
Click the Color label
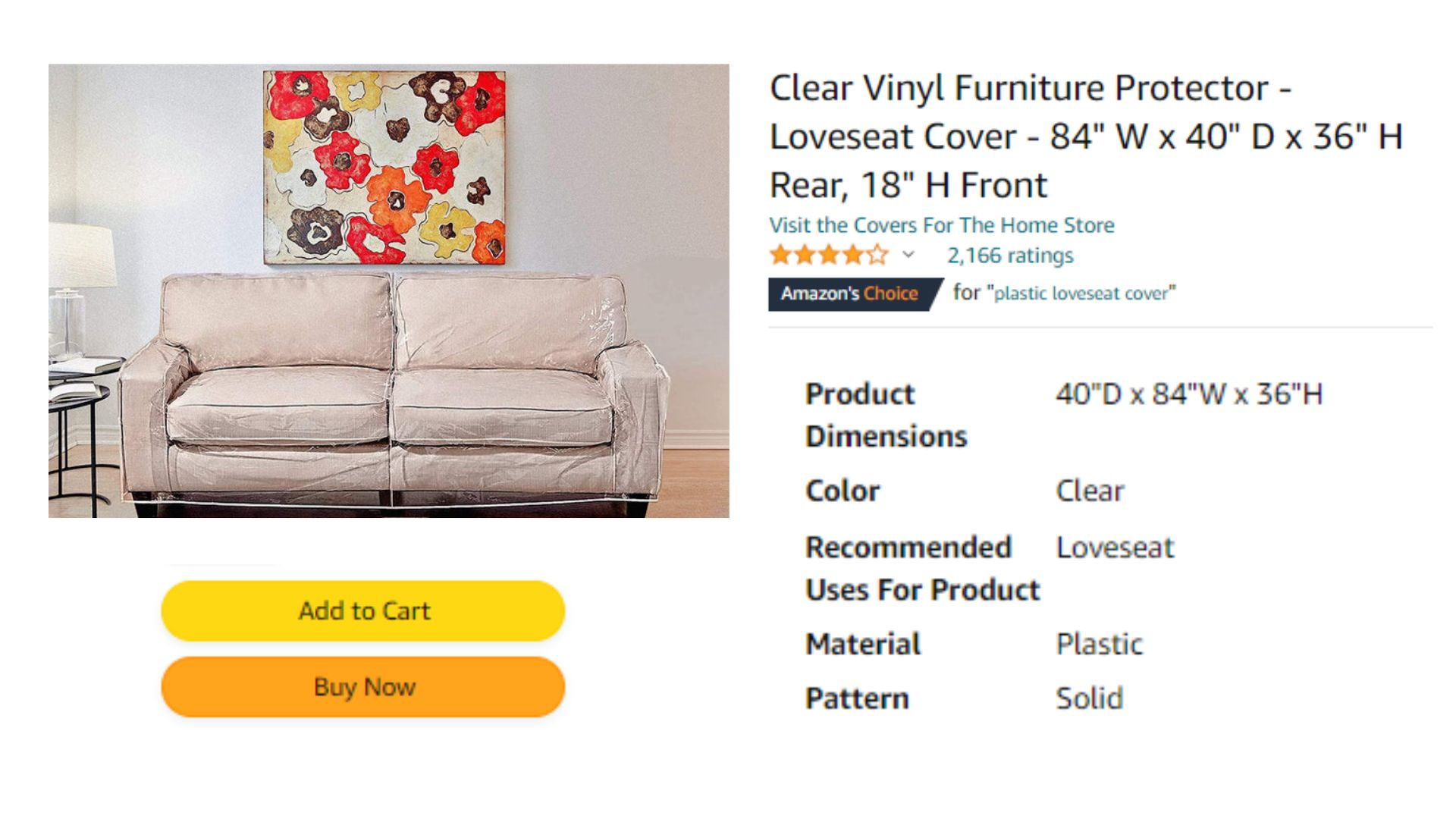pos(843,491)
